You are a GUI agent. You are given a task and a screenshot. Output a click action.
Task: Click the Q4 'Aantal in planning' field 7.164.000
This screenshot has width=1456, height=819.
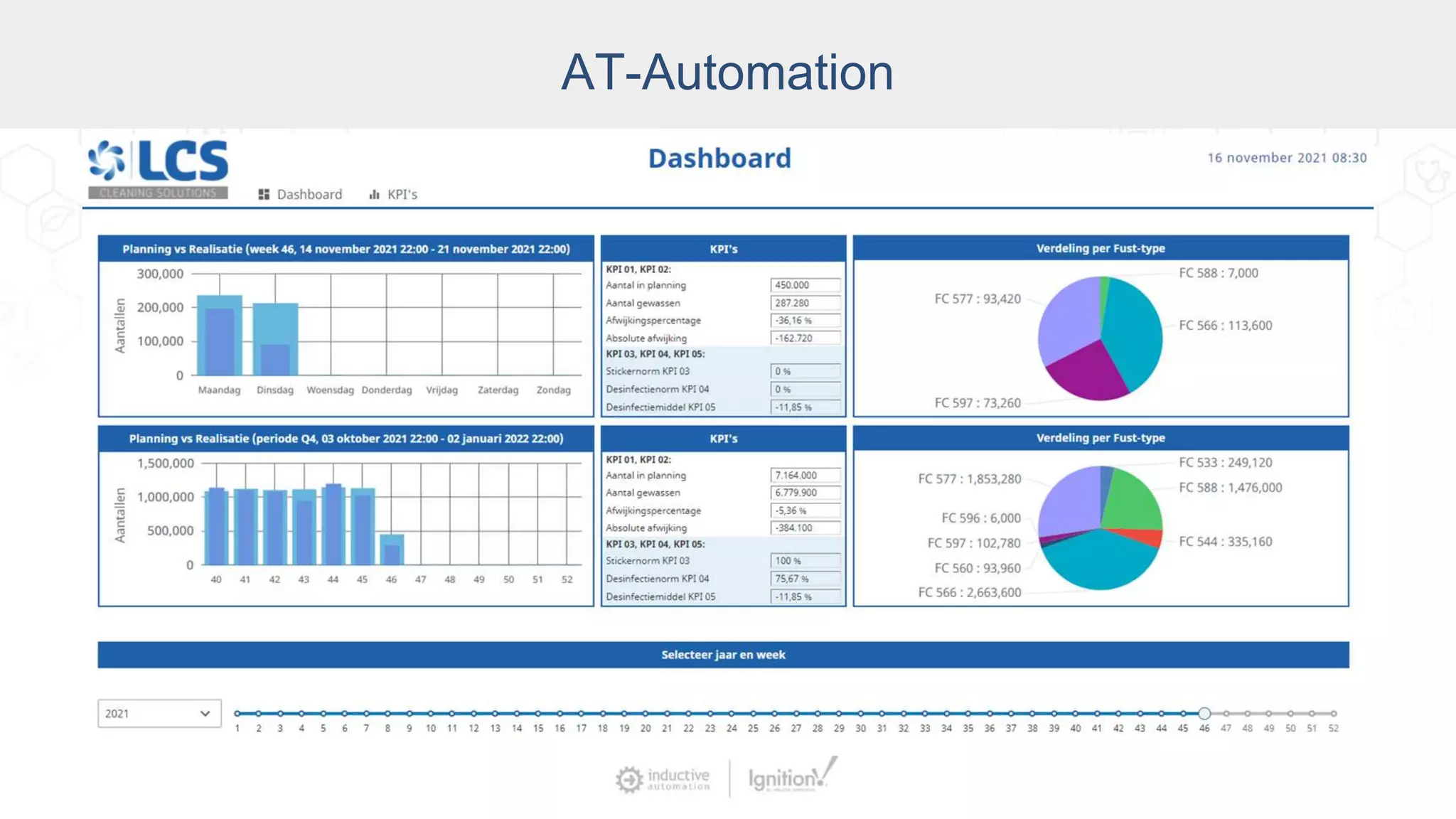tap(805, 475)
